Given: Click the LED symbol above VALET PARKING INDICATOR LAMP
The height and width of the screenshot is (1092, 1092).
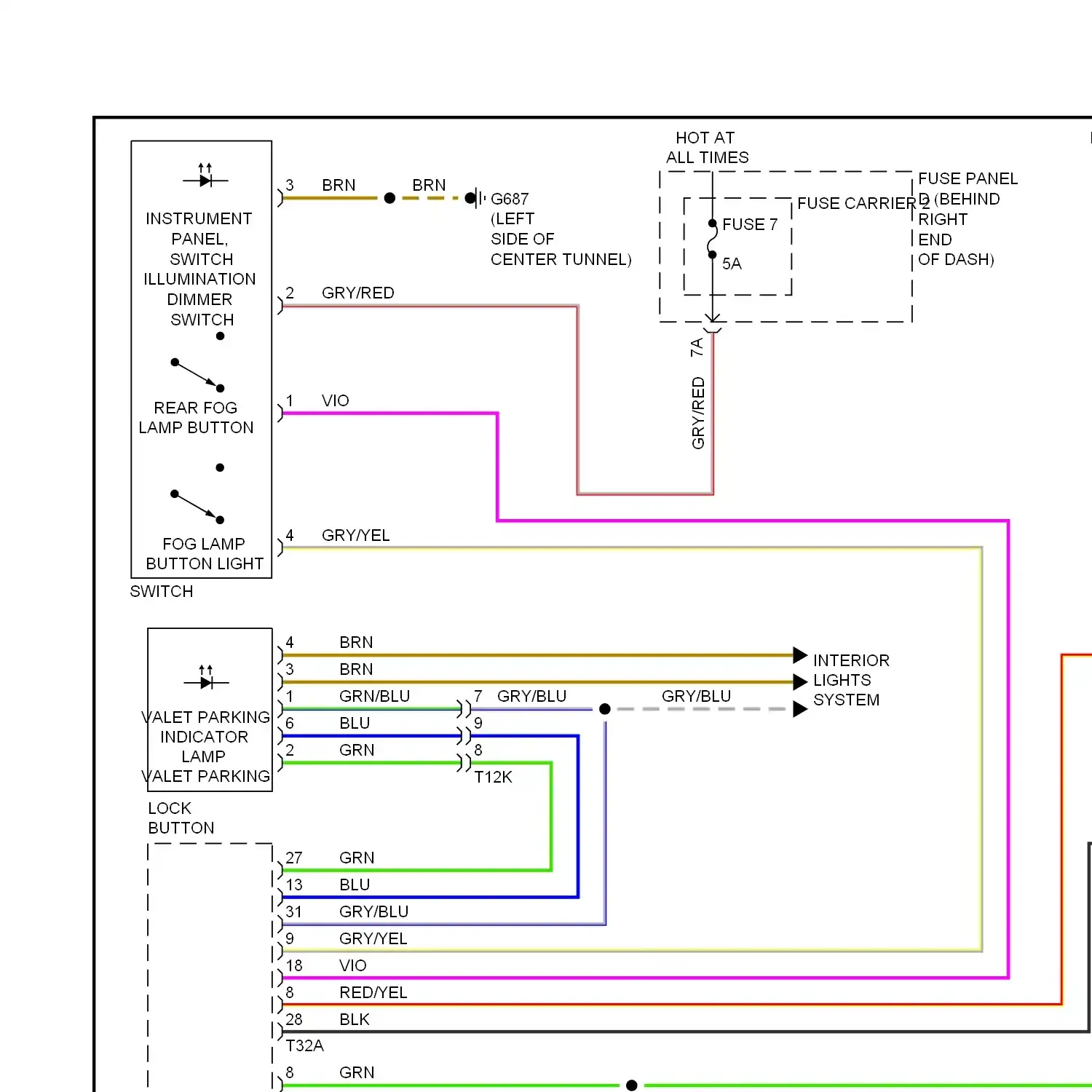Looking at the screenshot, I should 206,678.
